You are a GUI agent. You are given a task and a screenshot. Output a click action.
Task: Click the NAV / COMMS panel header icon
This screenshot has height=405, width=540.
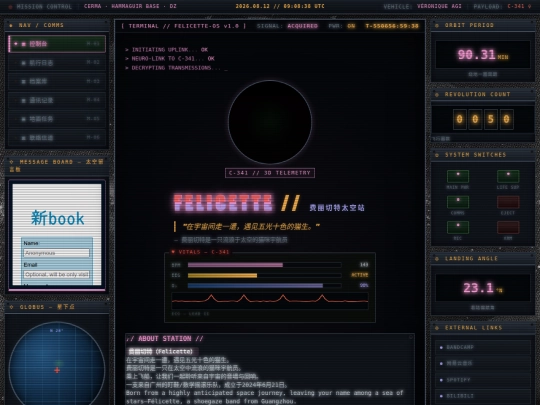point(11,25)
